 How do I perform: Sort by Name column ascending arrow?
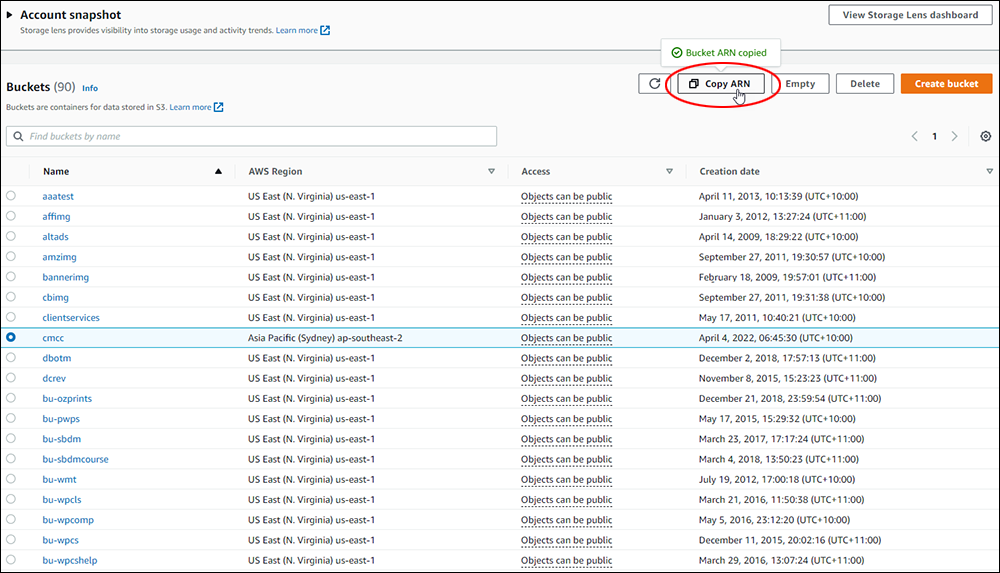coord(218,171)
